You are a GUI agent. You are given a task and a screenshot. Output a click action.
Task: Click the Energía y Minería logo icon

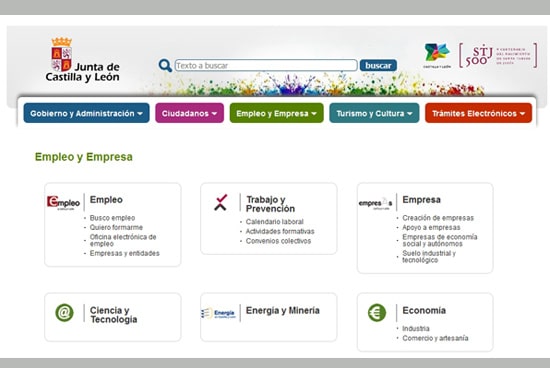pos(218,313)
